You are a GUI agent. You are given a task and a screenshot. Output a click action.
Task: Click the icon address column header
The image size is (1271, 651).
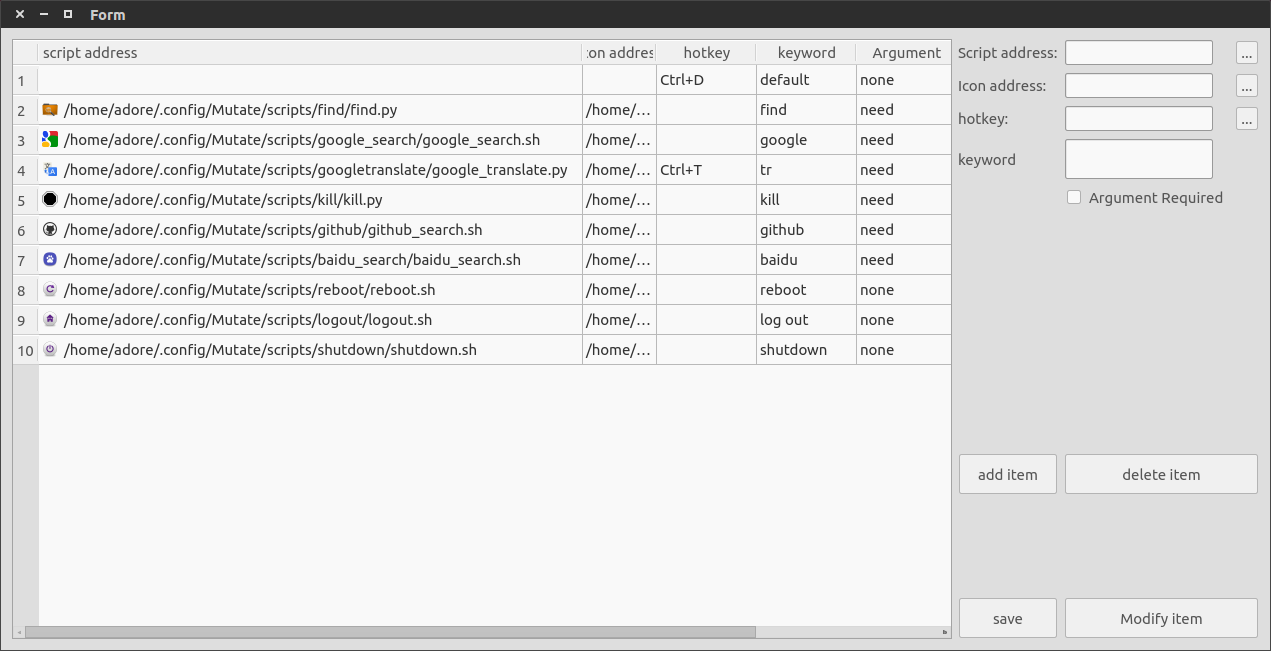click(x=619, y=53)
